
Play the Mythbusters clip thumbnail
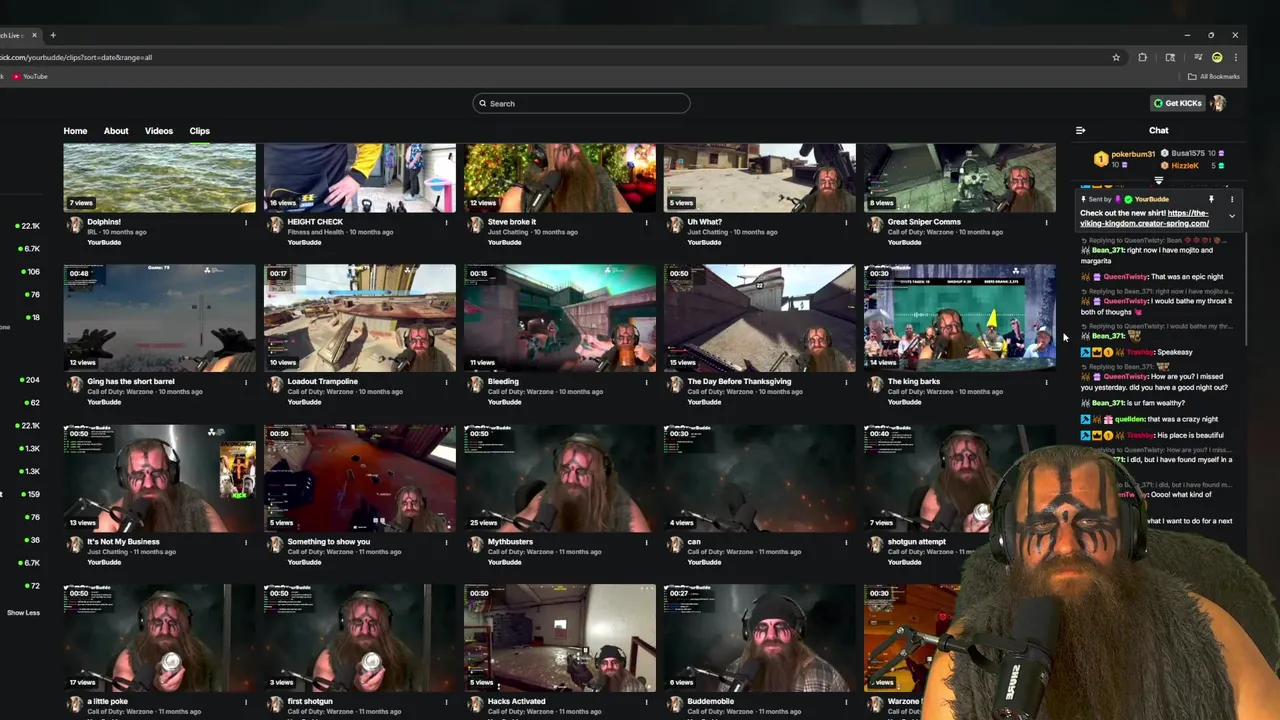point(560,478)
